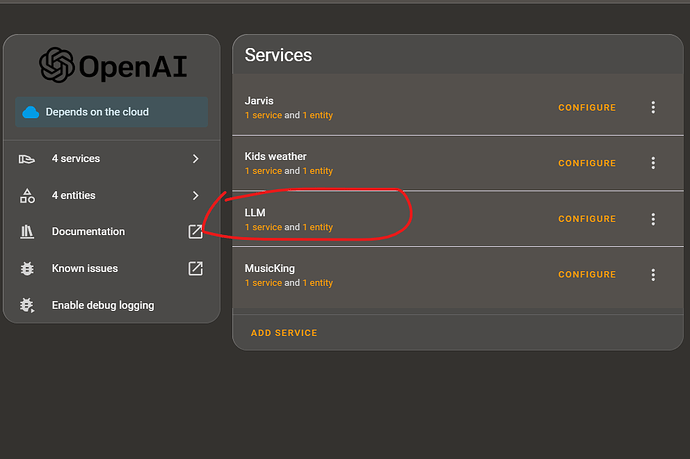Click the cloud icon in the banner
This screenshot has height=459, width=690.
[x=31, y=112]
